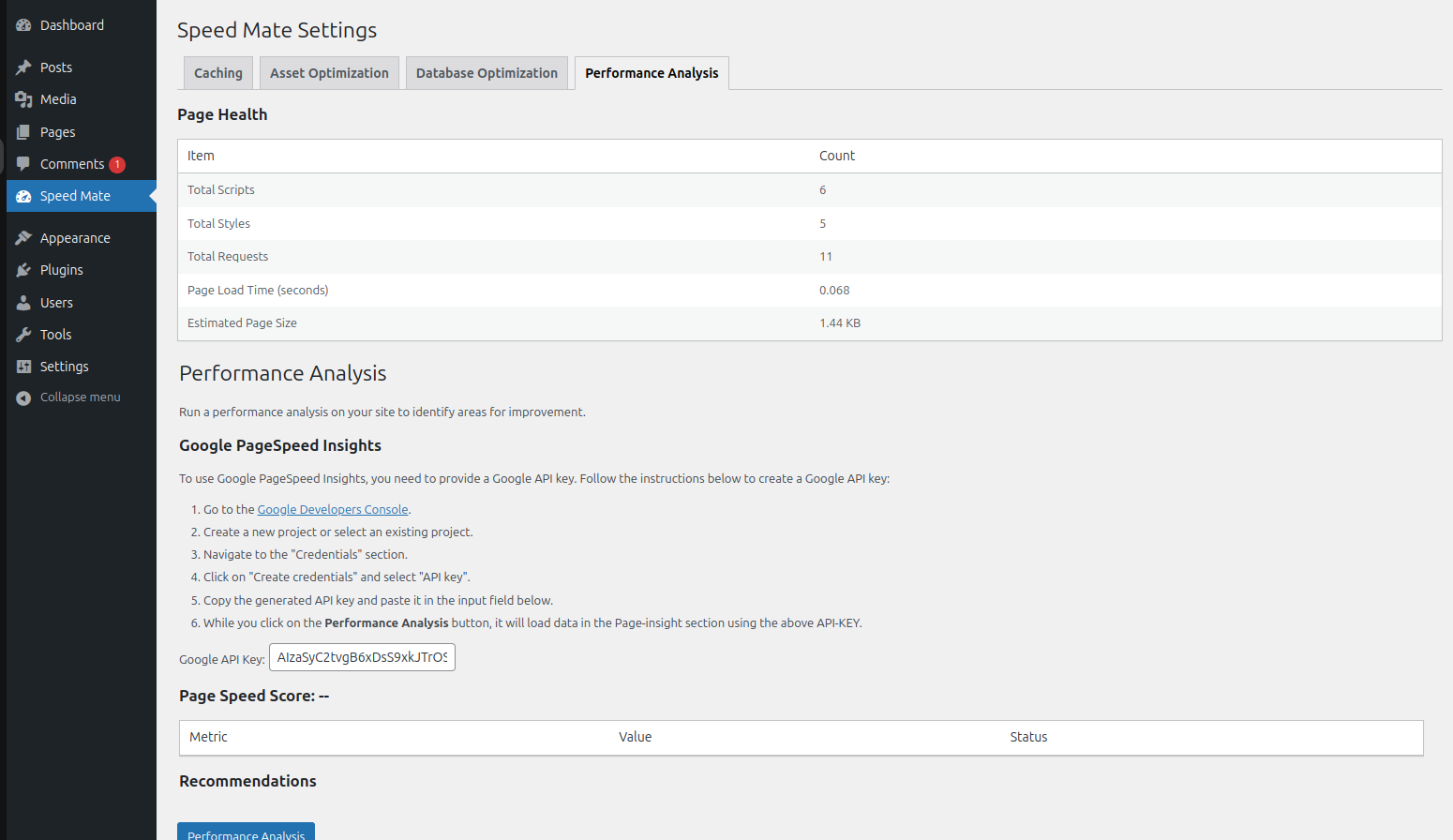Click the Google API Key input field

pyautogui.click(x=362, y=657)
